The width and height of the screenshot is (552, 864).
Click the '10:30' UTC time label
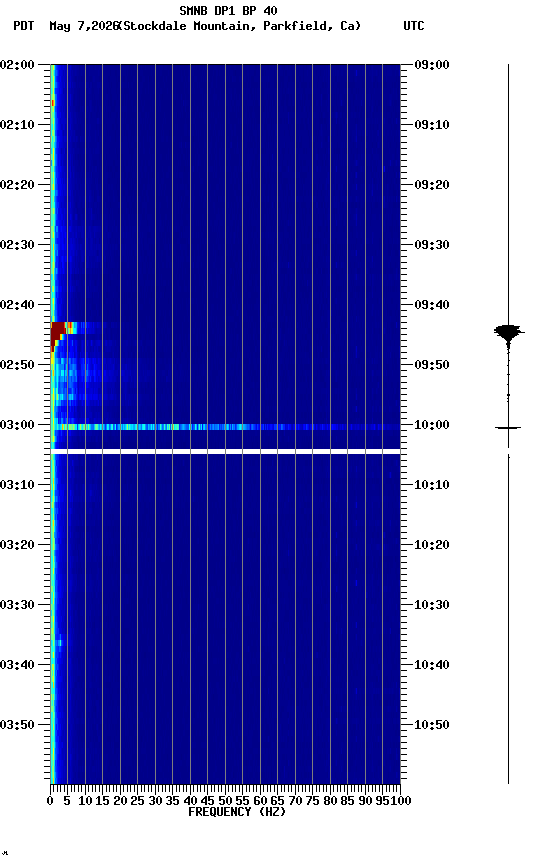[x=432, y=605]
